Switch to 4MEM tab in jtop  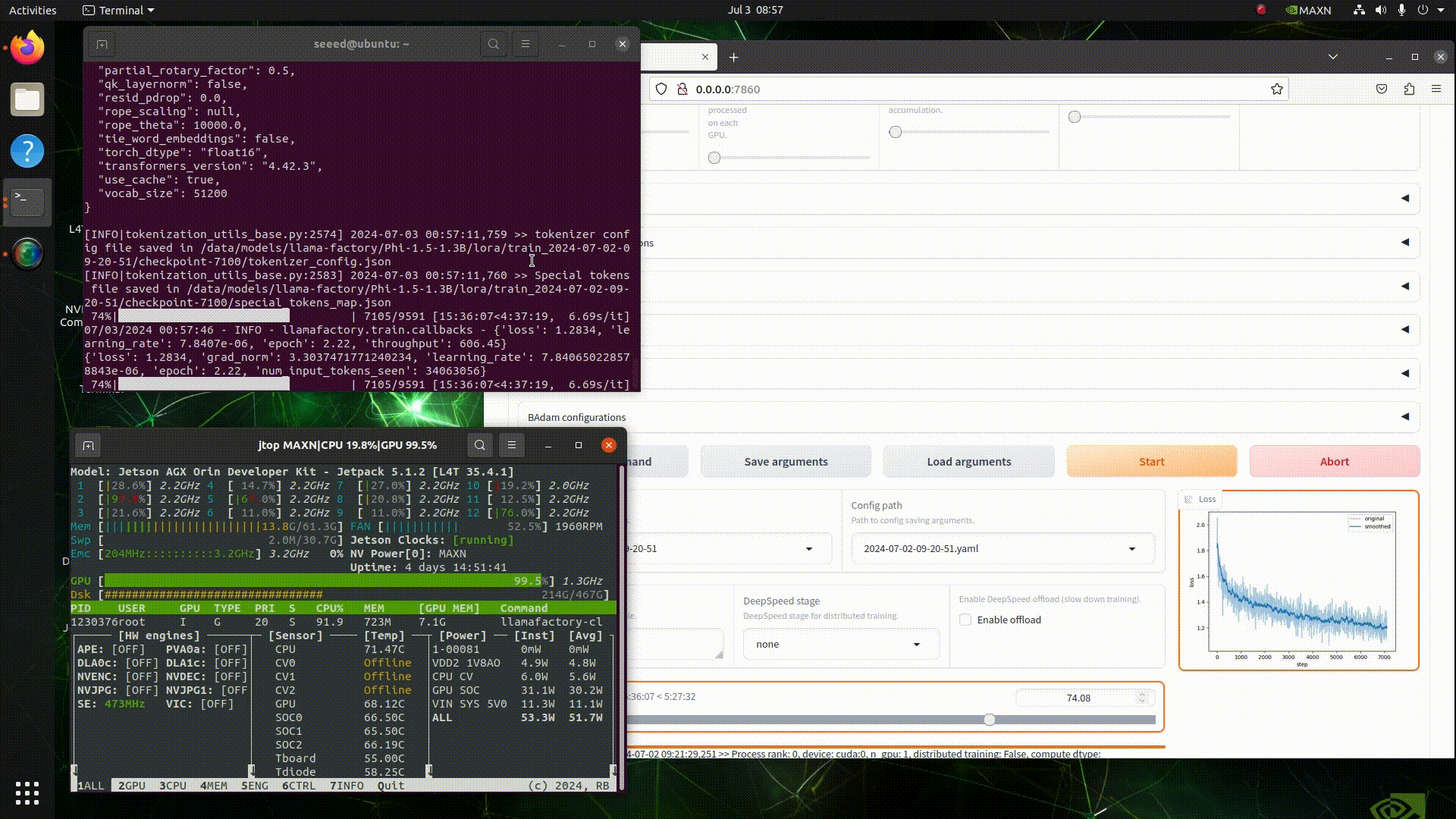click(213, 786)
